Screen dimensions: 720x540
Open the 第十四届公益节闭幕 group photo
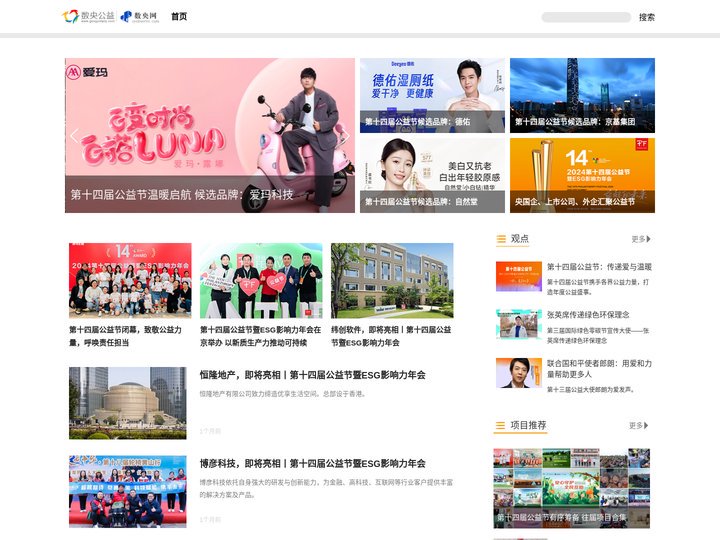click(x=130, y=281)
